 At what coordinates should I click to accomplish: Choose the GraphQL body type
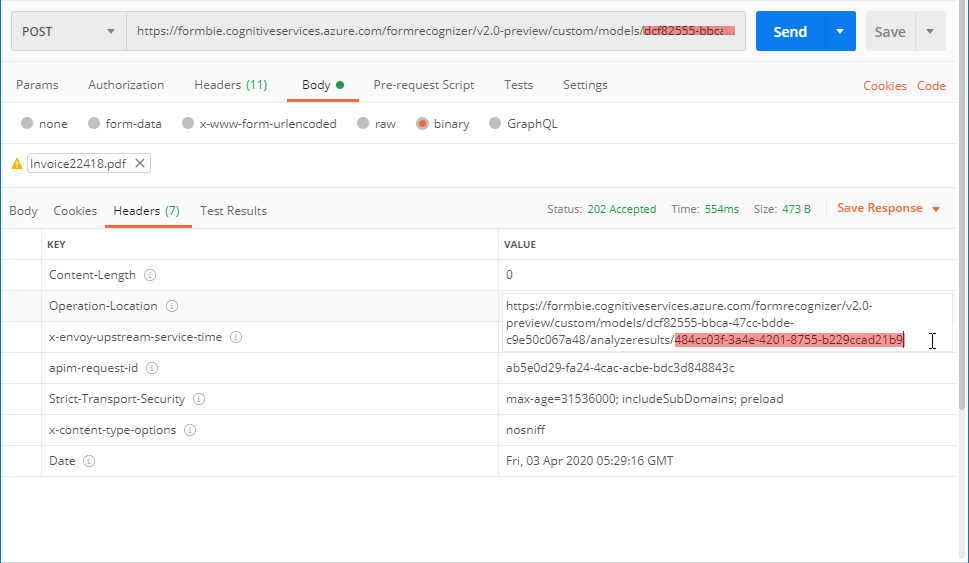495,124
